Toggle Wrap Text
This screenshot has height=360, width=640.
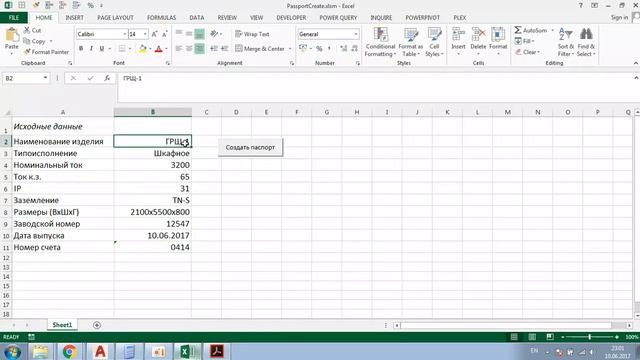[252, 34]
